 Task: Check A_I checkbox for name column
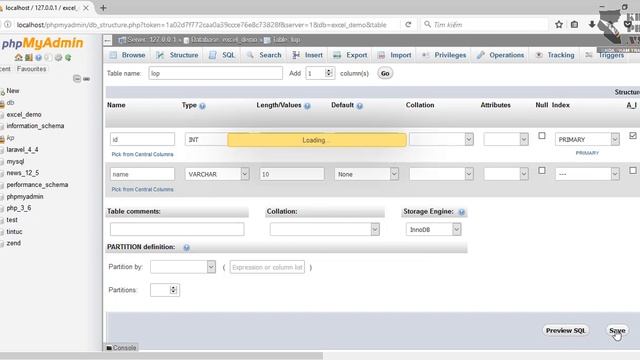(633, 170)
